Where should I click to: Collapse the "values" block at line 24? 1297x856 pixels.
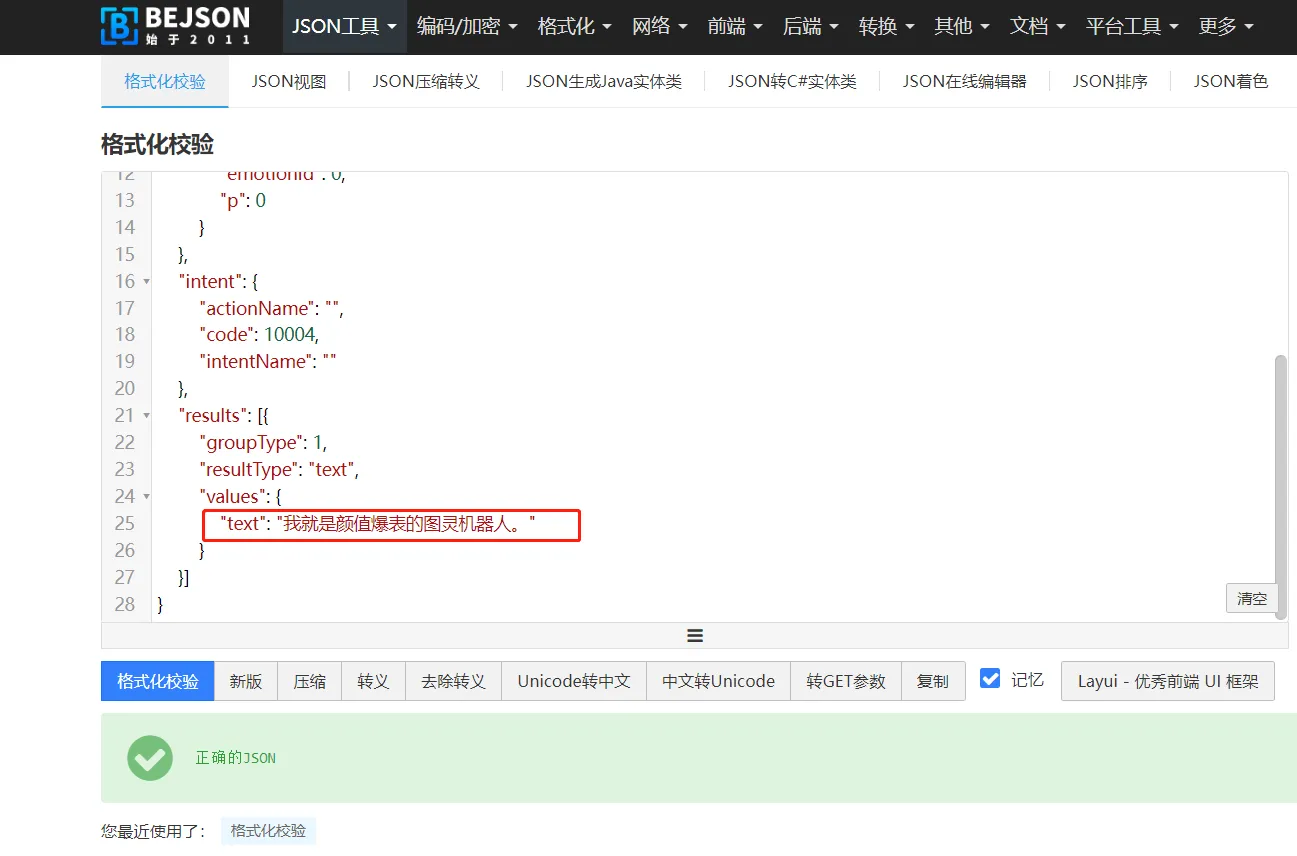tap(147, 497)
